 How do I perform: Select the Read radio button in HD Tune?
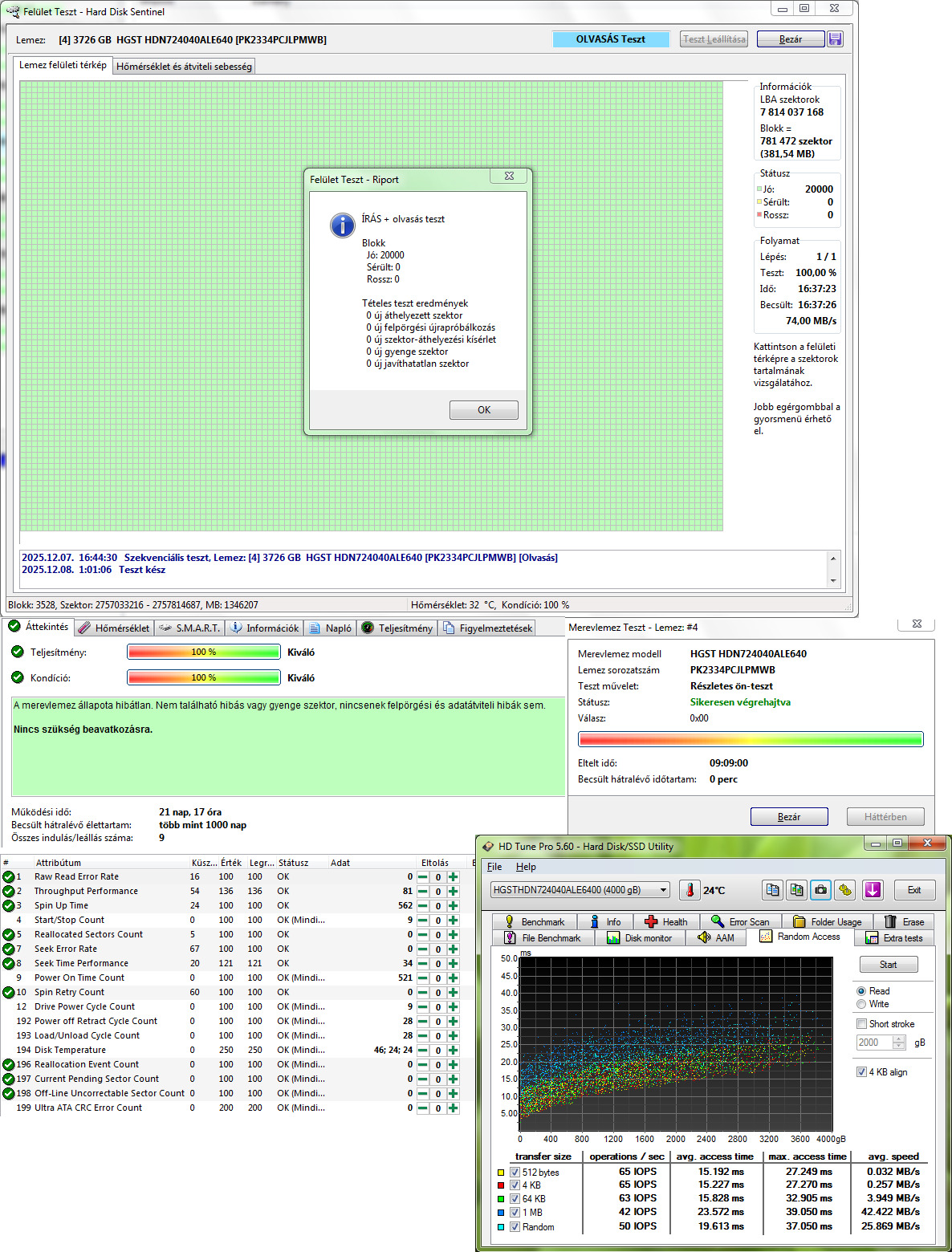click(861, 991)
